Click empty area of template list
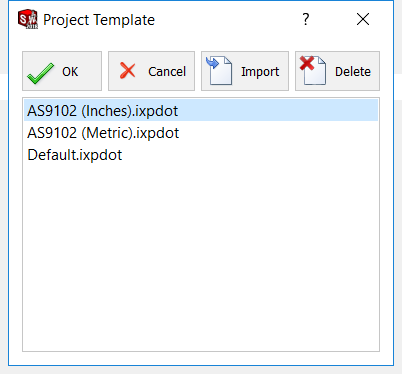 tap(201, 257)
